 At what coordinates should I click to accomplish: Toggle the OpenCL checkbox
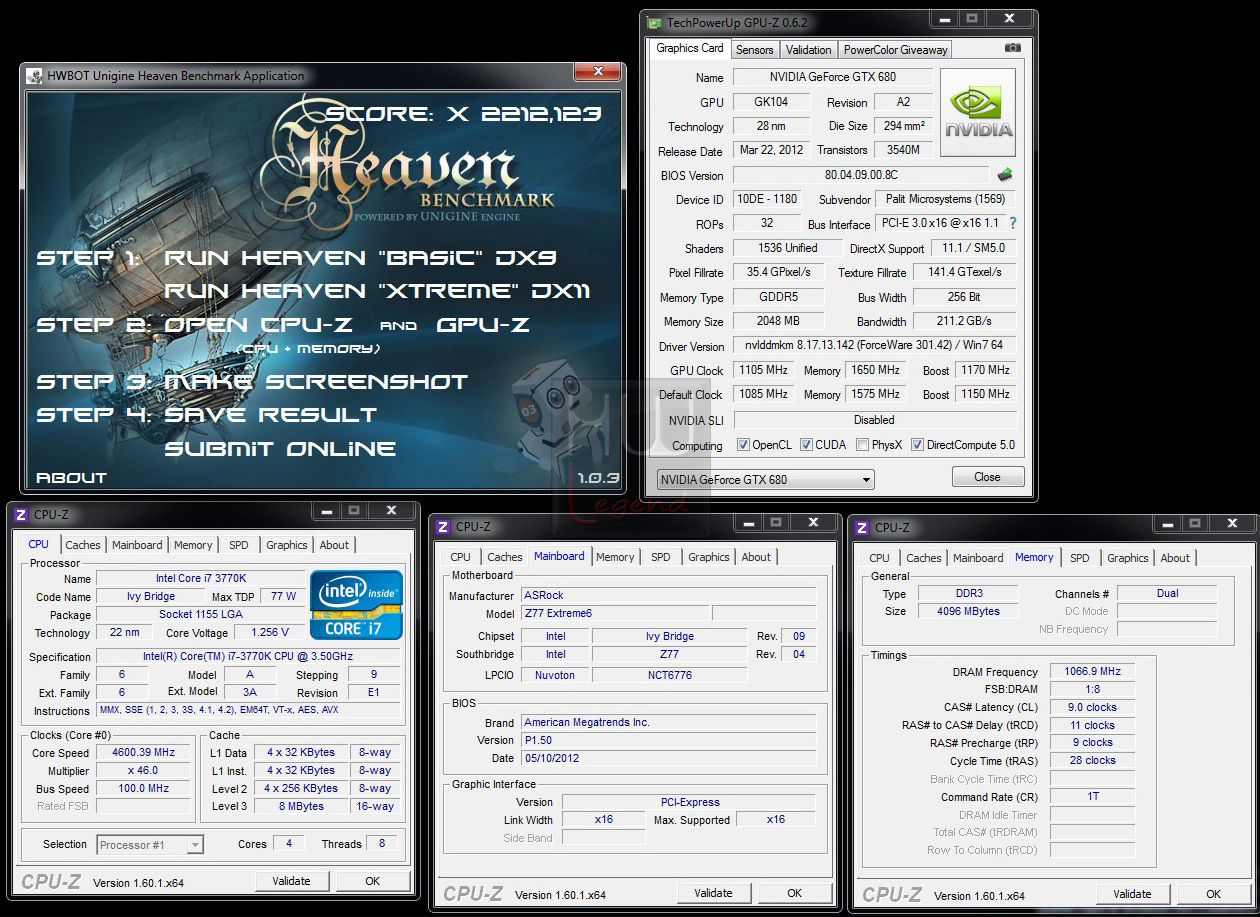click(x=743, y=445)
